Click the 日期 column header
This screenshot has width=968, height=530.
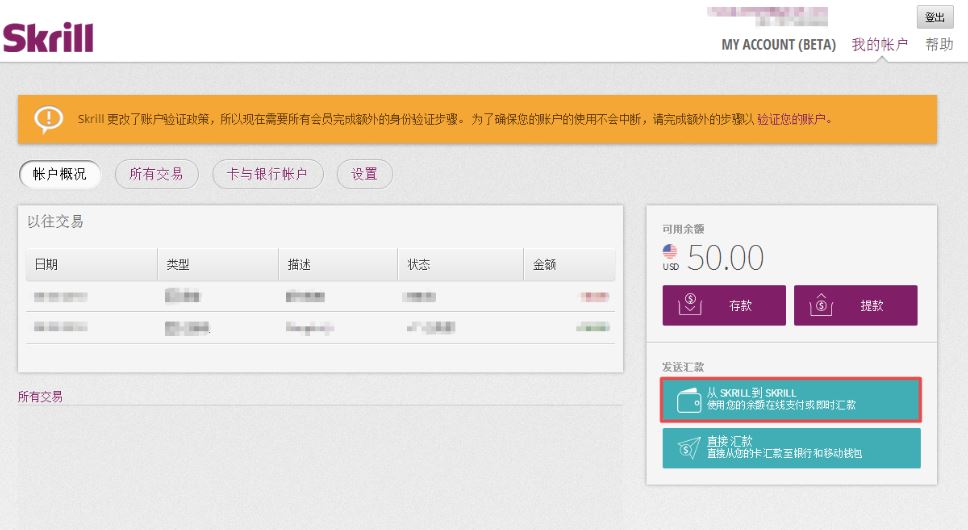point(92,265)
